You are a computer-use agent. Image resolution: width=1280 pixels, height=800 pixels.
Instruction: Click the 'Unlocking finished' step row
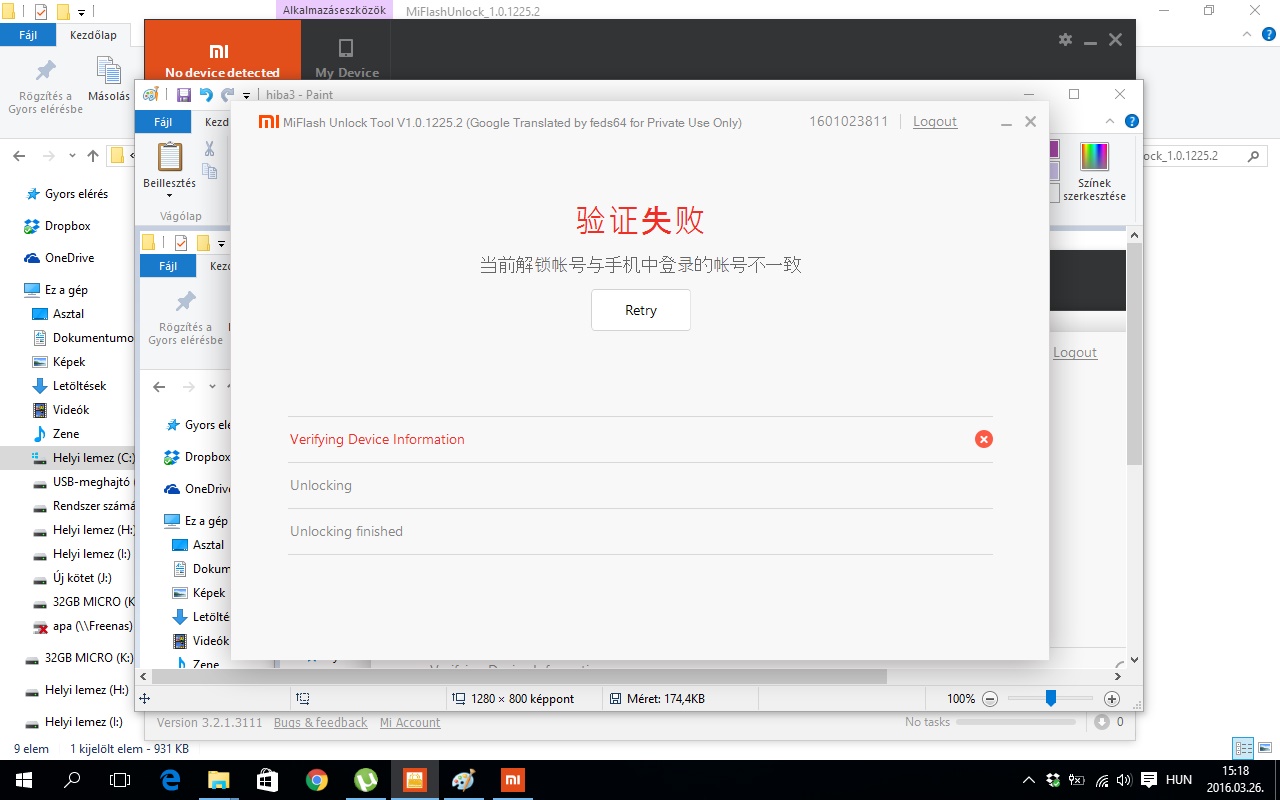click(640, 531)
